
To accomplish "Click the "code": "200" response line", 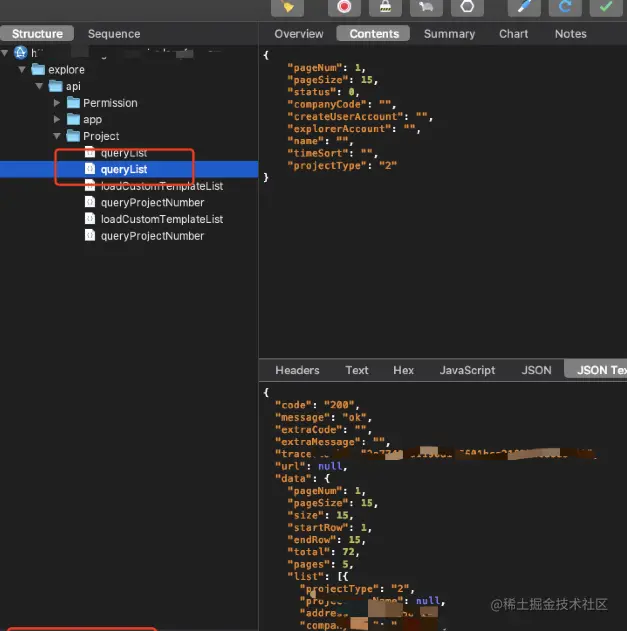I will [x=317, y=405].
